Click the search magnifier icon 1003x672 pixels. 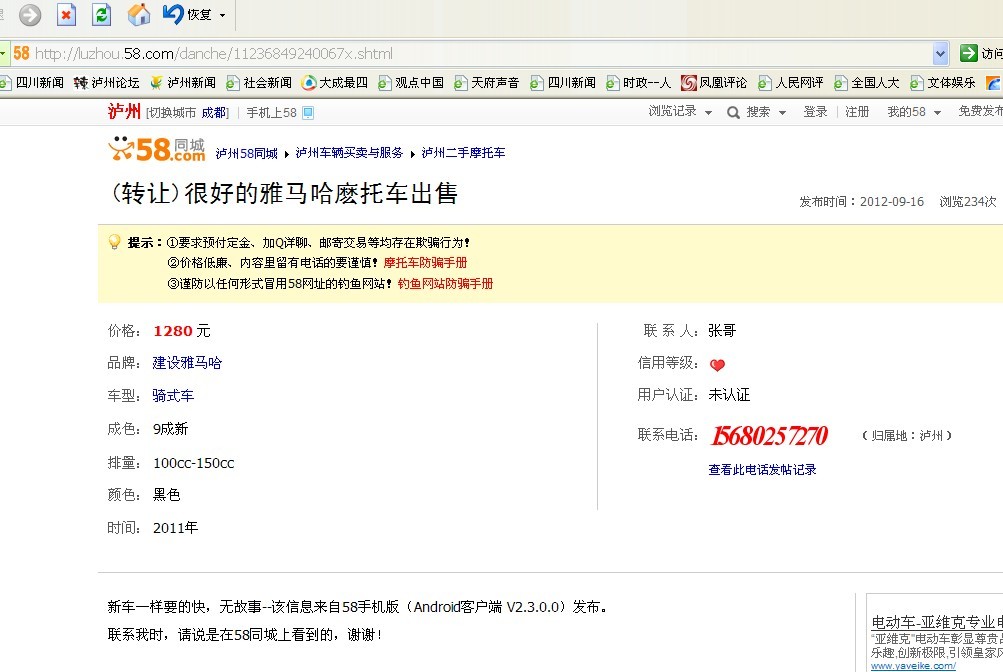click(x=733, y=113)
